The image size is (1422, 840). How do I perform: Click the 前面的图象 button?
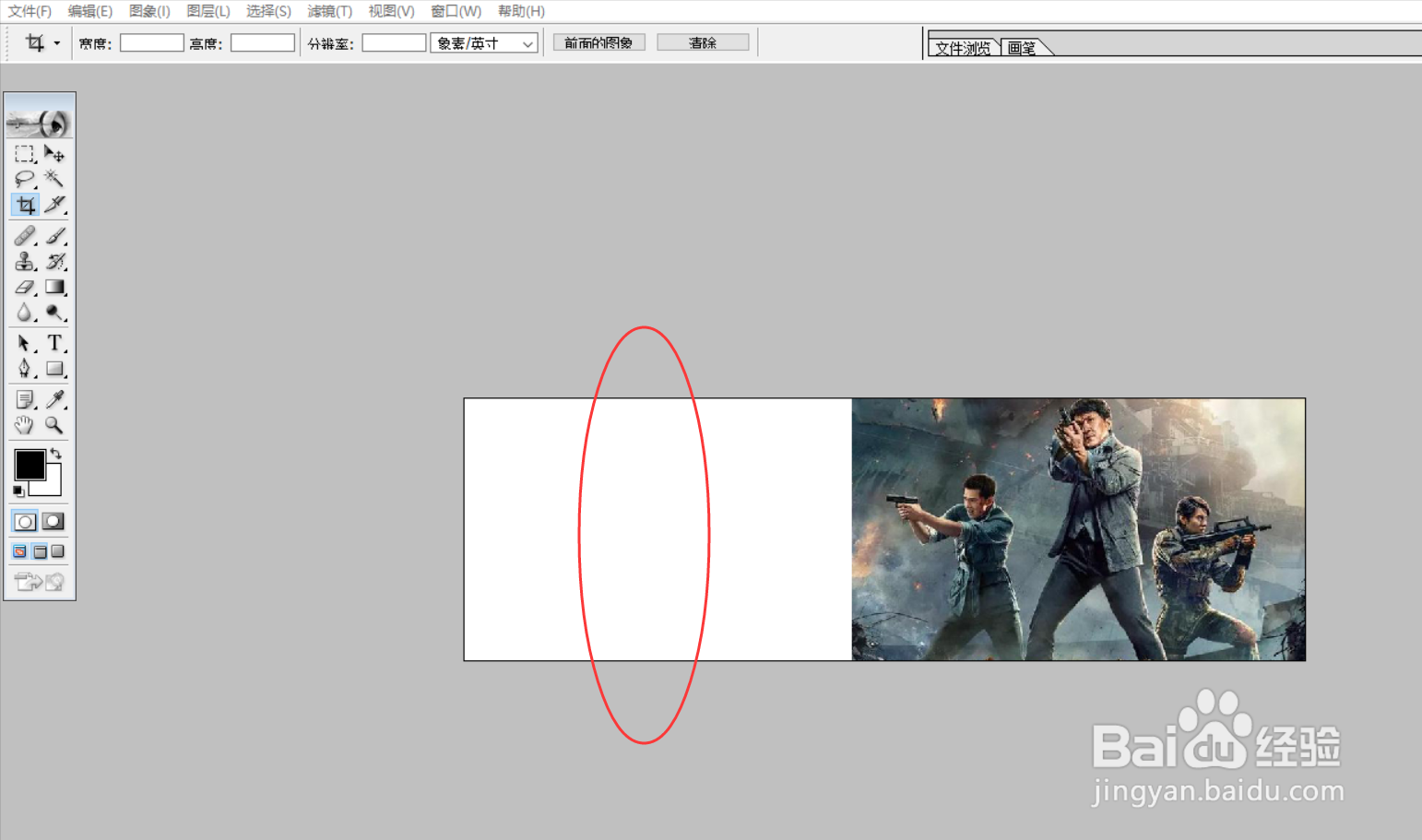tap(599, 42)
